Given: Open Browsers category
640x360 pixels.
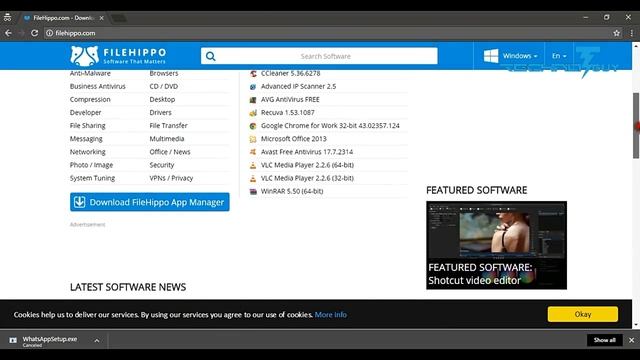Looking at the screenshot, I should (x=164, y=73).
